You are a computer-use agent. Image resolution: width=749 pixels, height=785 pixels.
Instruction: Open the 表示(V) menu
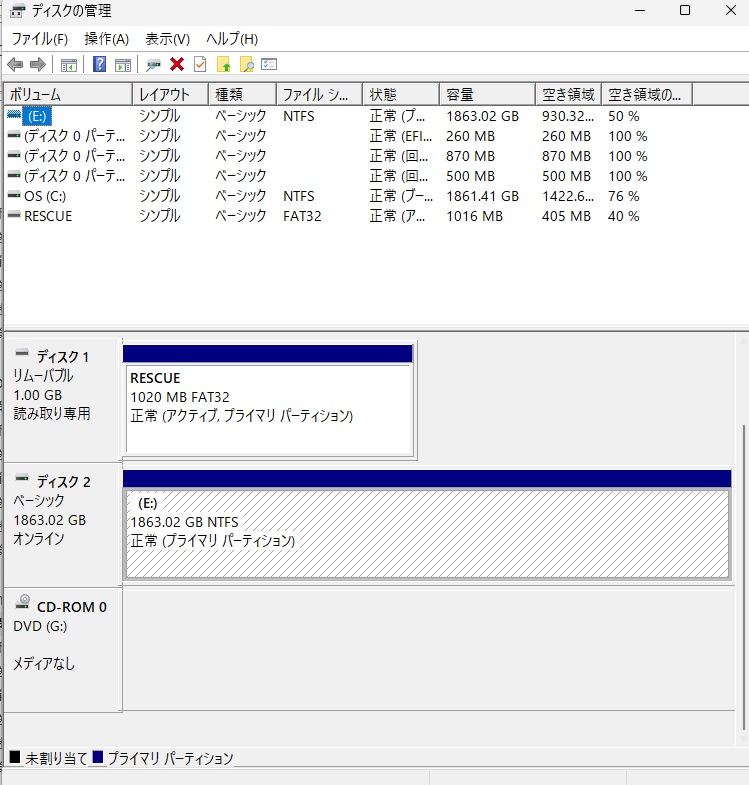[x=167, y=39]
